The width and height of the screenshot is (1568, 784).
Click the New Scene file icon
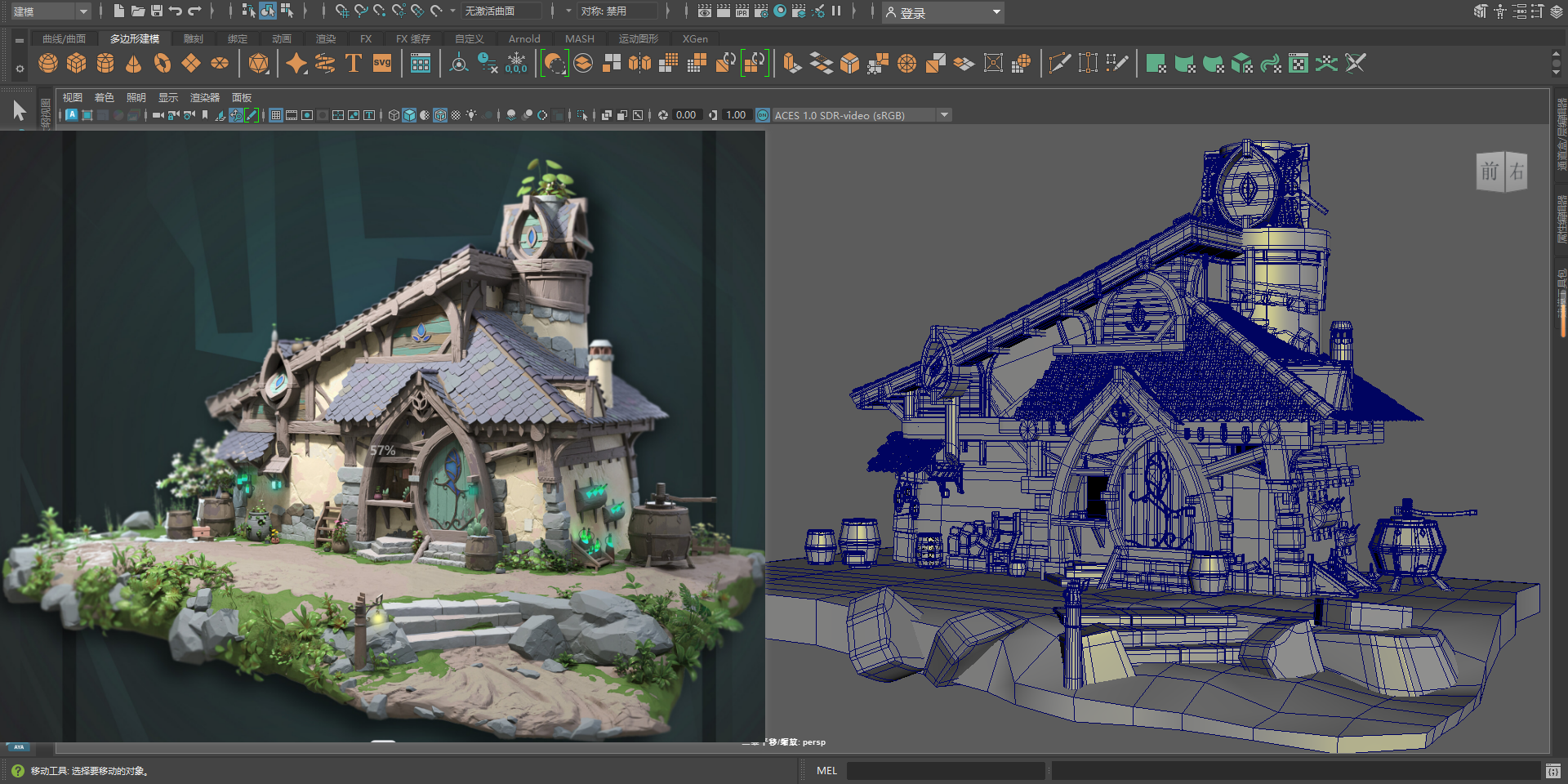coord(119,11)
